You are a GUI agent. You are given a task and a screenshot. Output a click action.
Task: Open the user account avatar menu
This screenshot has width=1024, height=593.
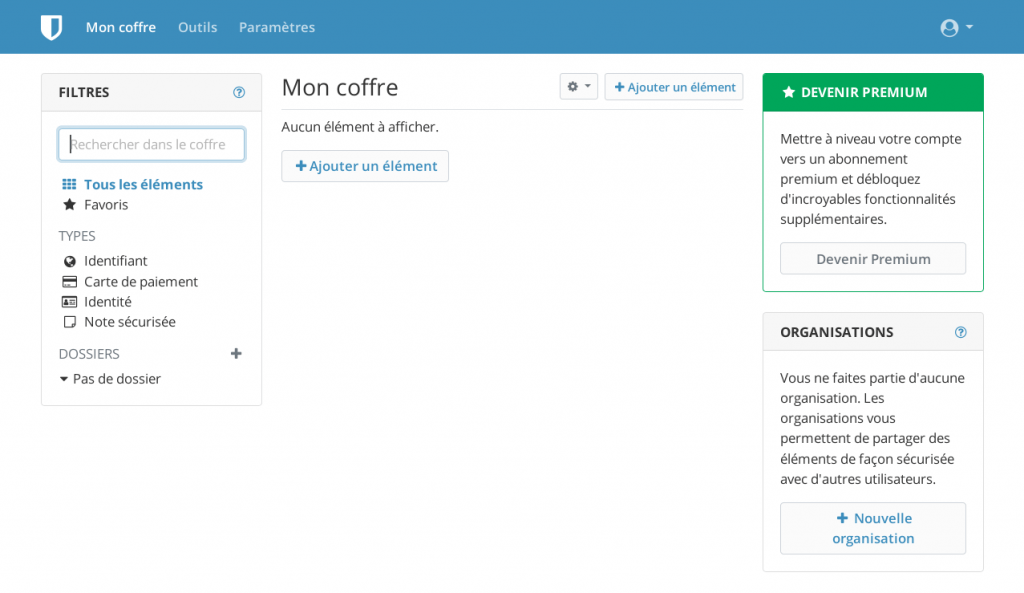[x=956, y=27]
